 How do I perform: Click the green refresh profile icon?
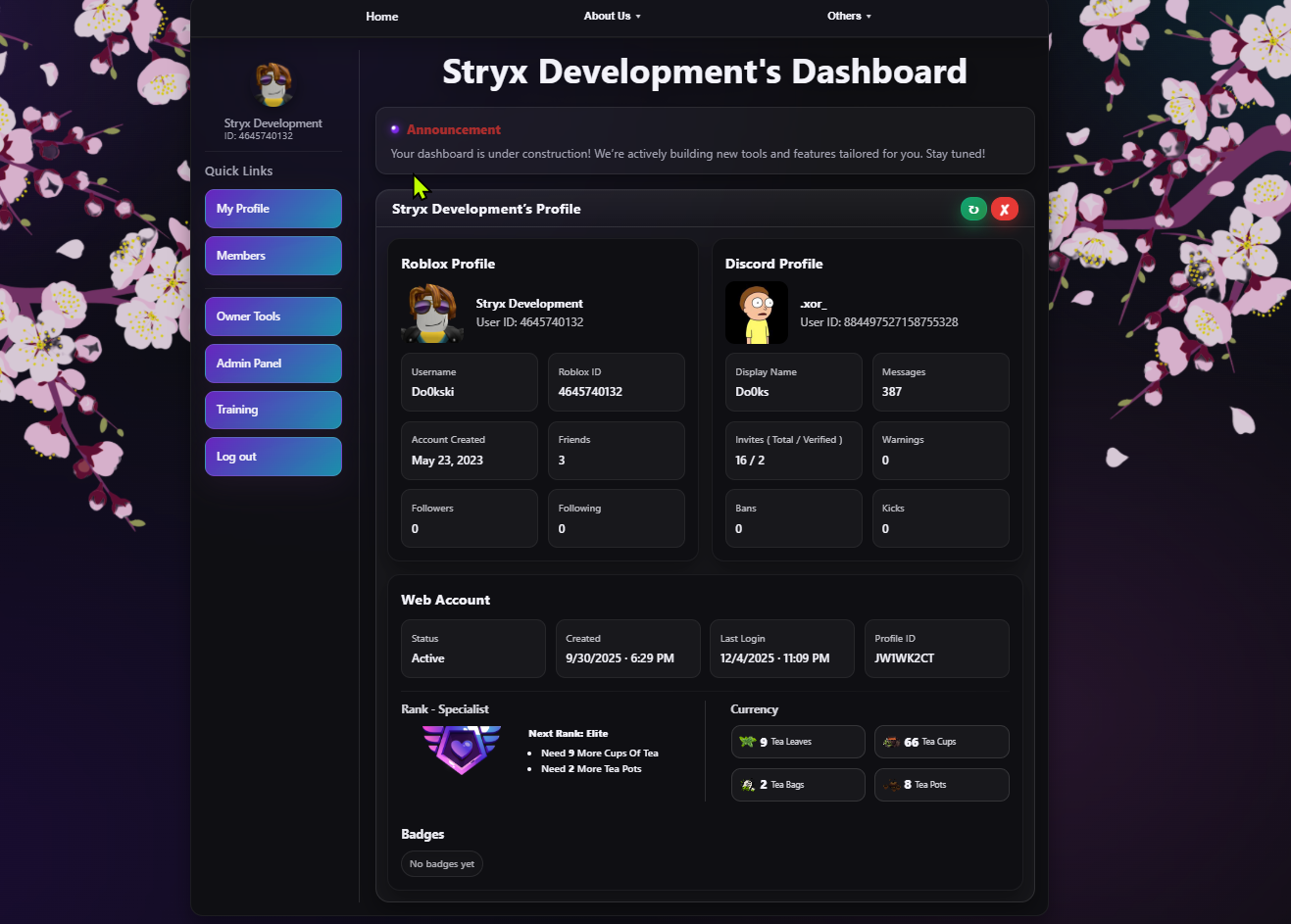973,209
